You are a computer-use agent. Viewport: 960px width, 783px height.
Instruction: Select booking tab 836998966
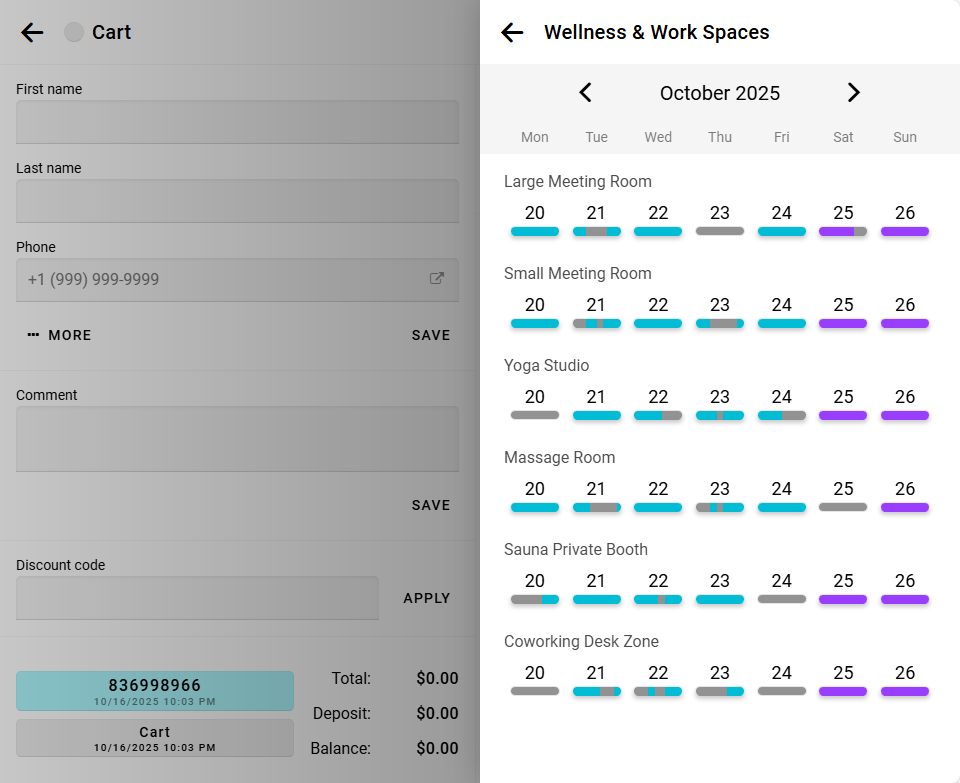(155, 690)
